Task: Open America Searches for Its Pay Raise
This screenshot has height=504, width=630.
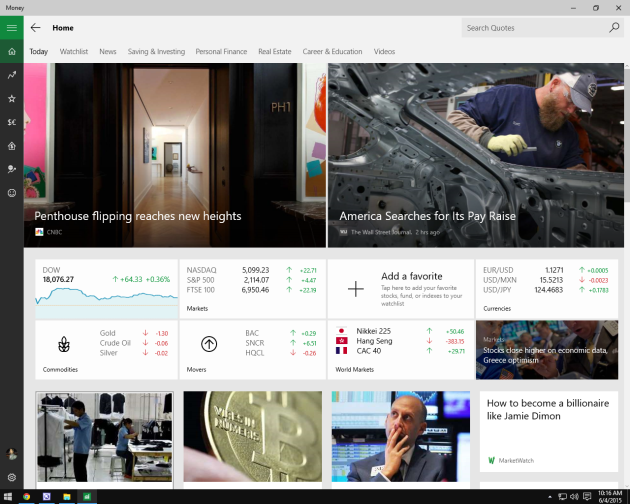Action: tap(476, 155)
